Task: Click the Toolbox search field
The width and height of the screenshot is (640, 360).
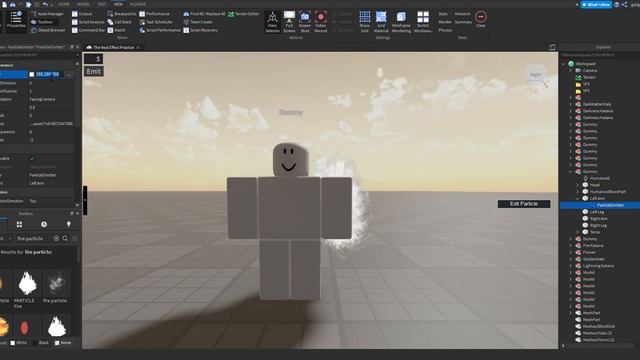Action: (33, 238)
